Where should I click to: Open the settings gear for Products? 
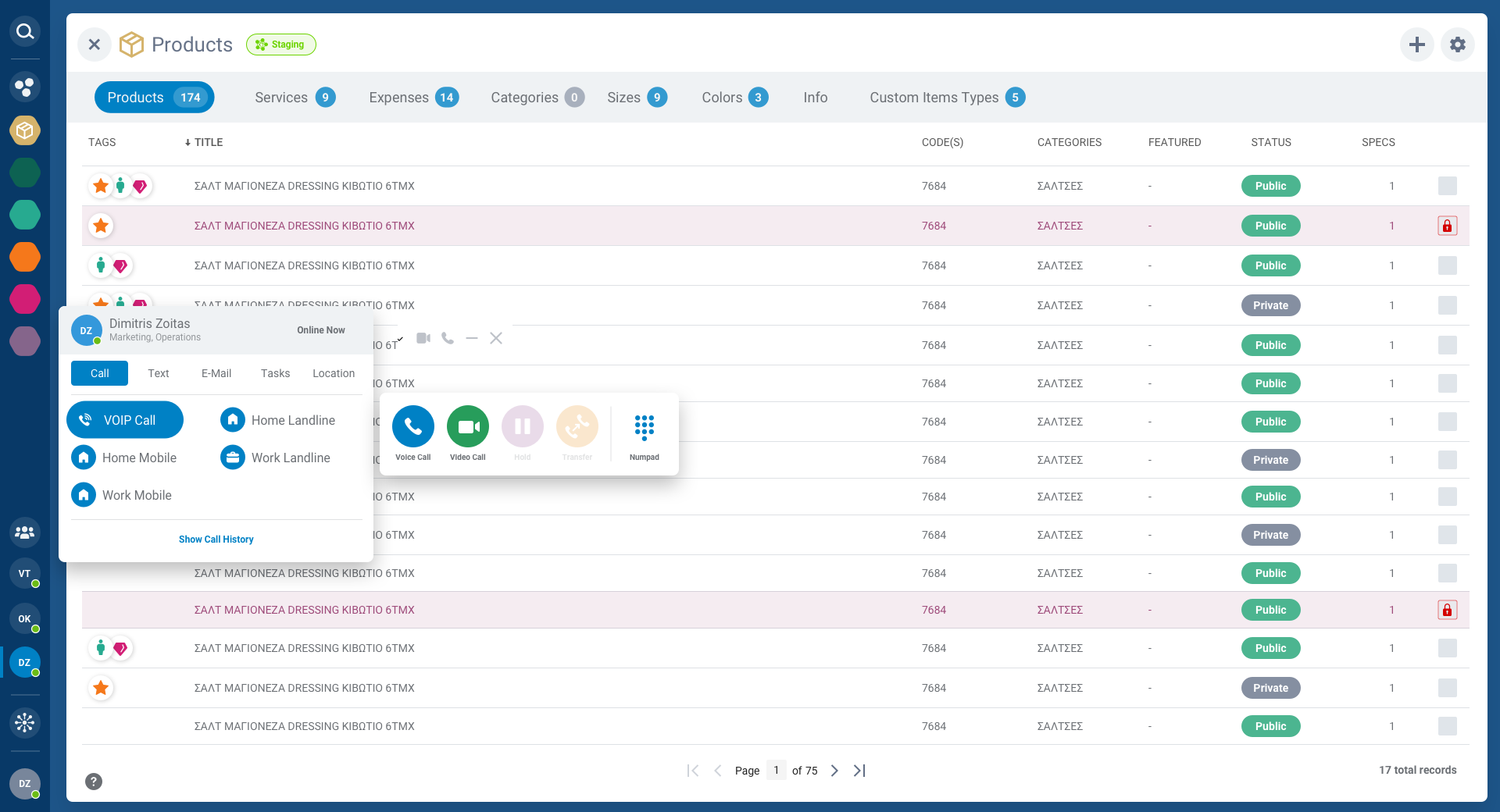1457,45
